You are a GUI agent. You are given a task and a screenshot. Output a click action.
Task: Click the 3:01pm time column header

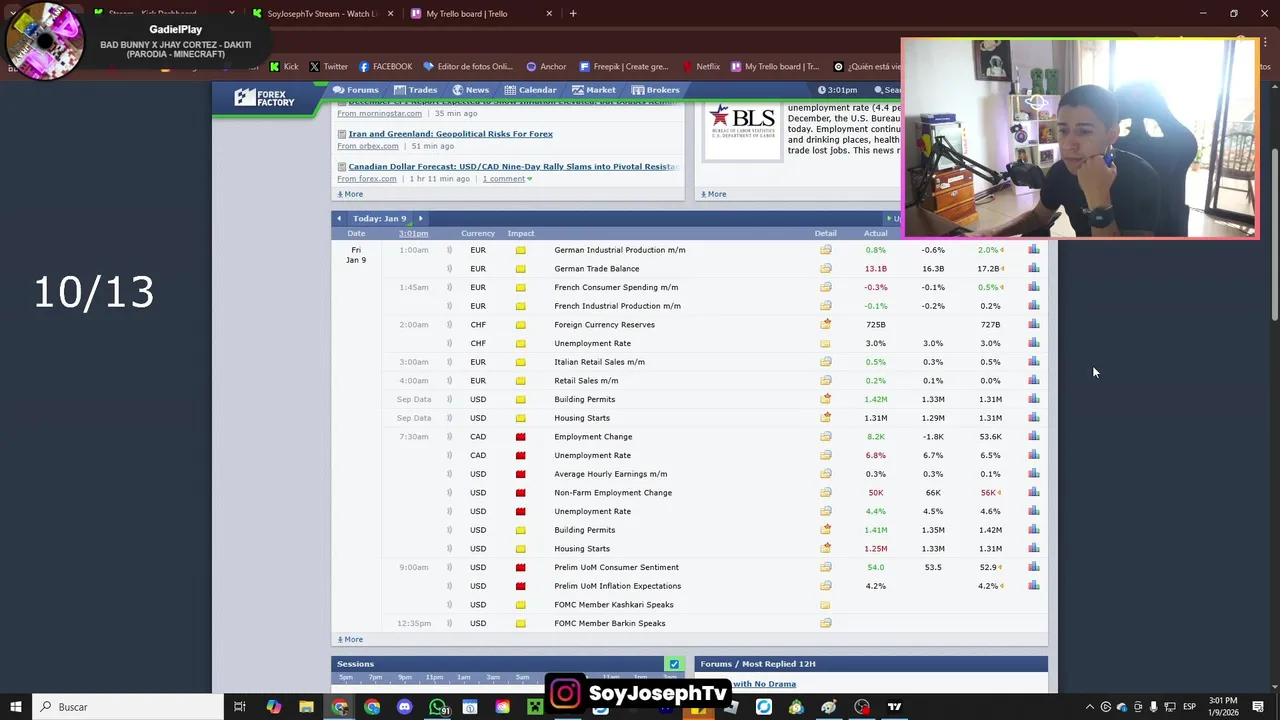click(413, 233)
